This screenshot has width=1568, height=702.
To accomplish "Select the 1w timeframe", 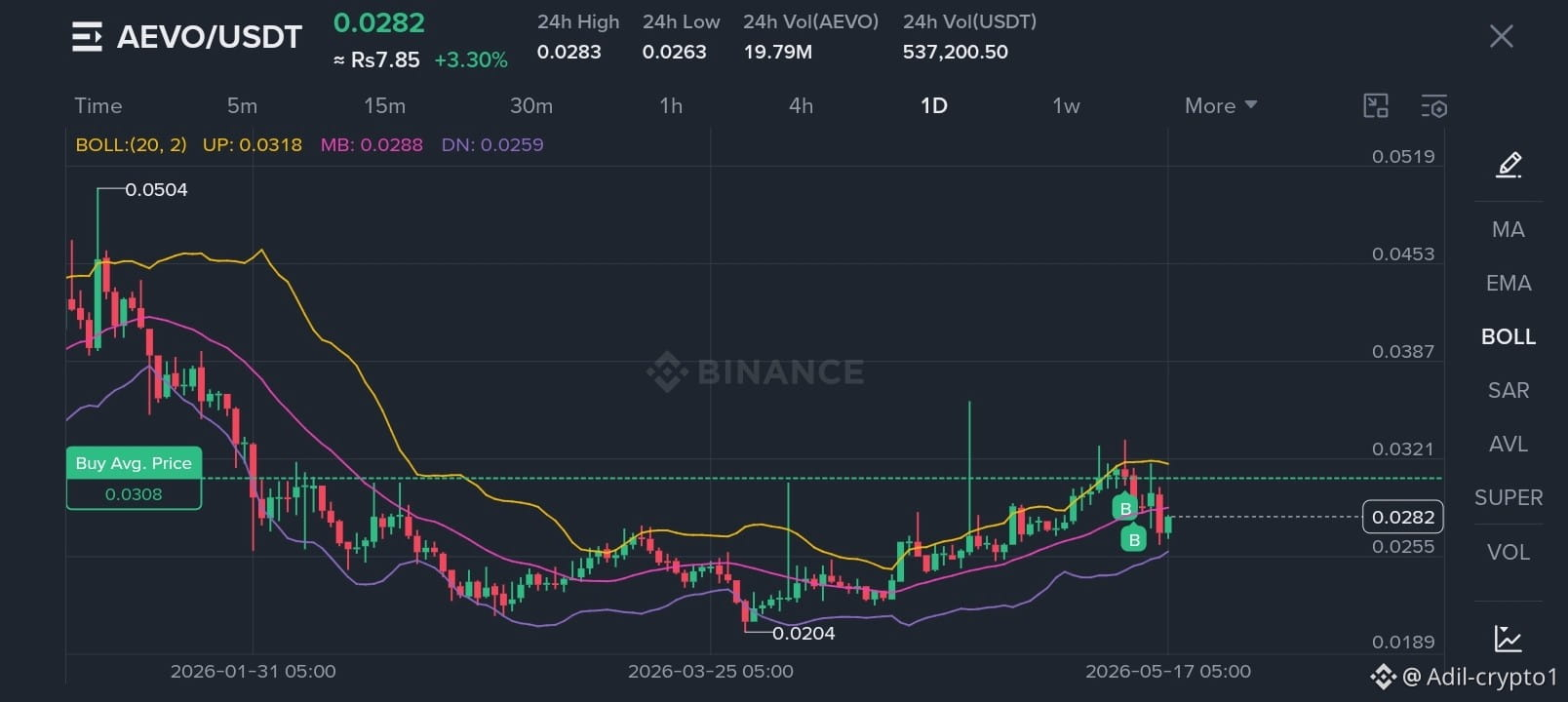I will 1066,105.
